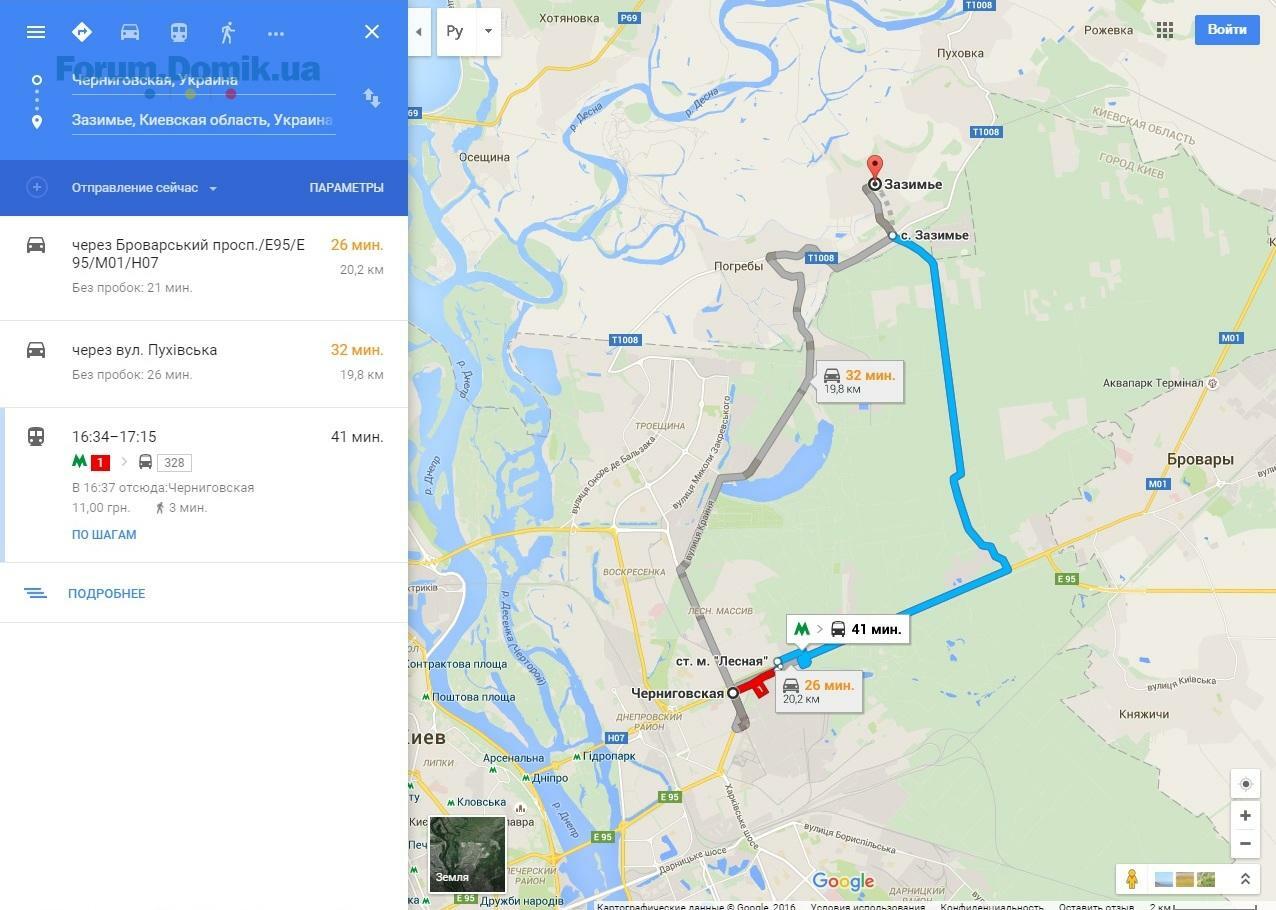Edit the Зазимье destination field

tap(203, 120)
